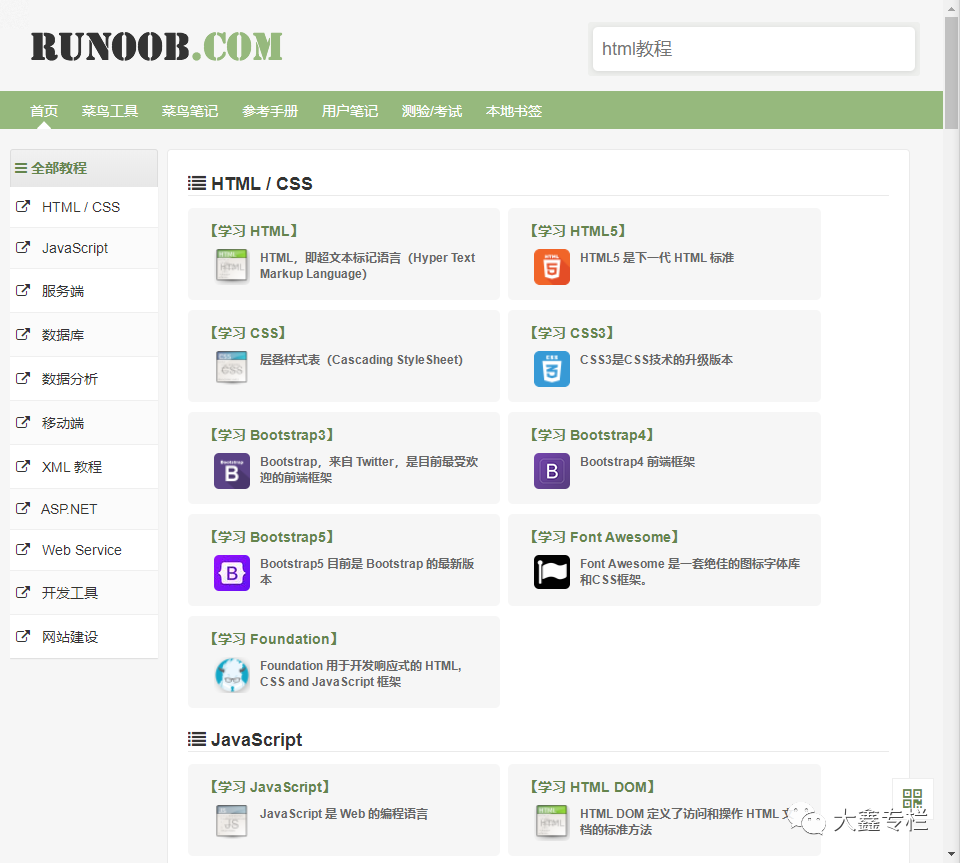The height and width of the screenshot is (863, 960).
Task: Click external-link icon beside 服务端
Action: (23, 290)
